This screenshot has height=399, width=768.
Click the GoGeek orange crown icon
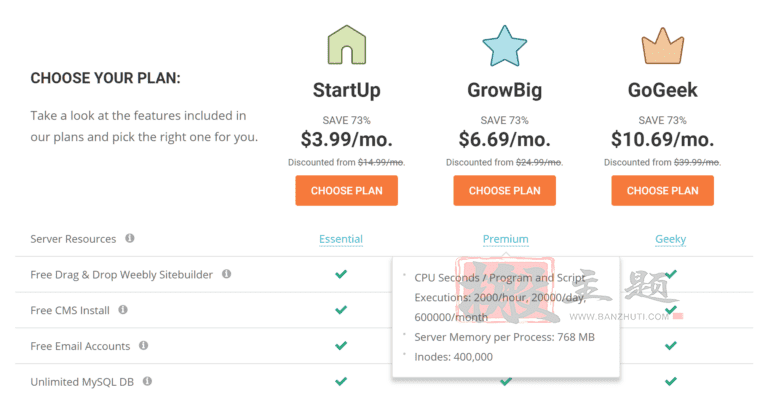coord(663,46)
